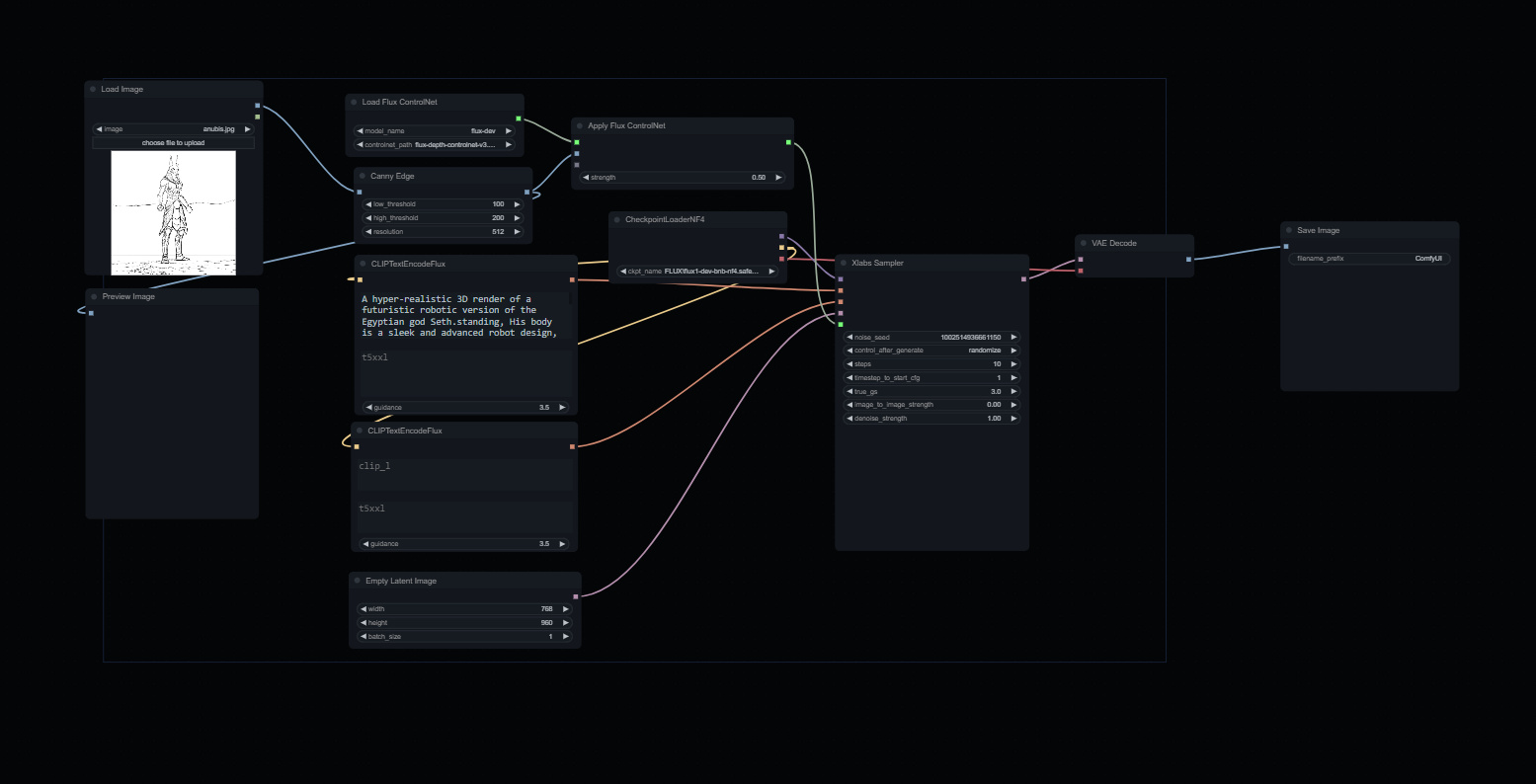This screenshot has height=784, width=1536.
Task: Click the choose file to upload button
Action: (x=173, y=142)
